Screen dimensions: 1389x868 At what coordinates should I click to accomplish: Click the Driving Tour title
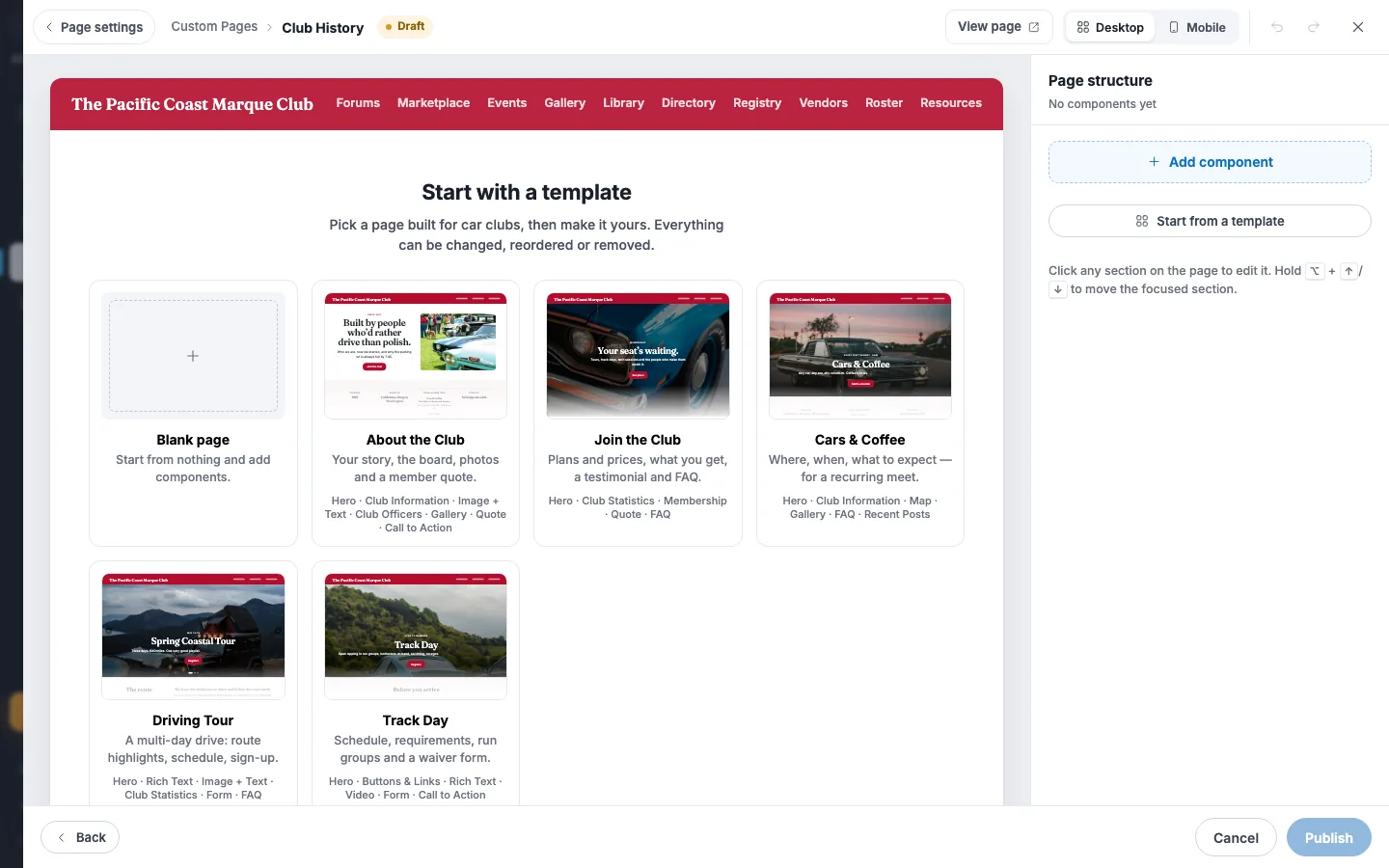pos(193,720)
